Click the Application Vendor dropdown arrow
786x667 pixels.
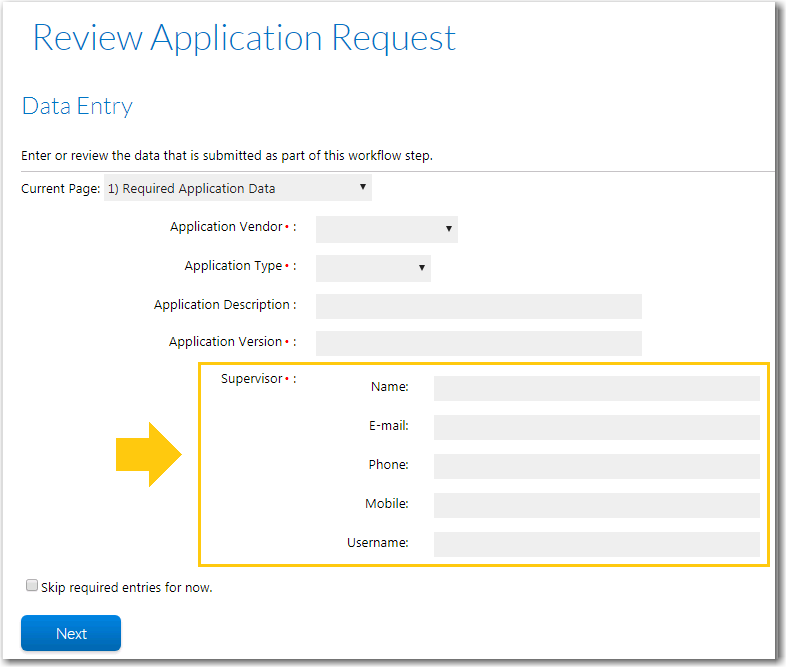[449, 229]
